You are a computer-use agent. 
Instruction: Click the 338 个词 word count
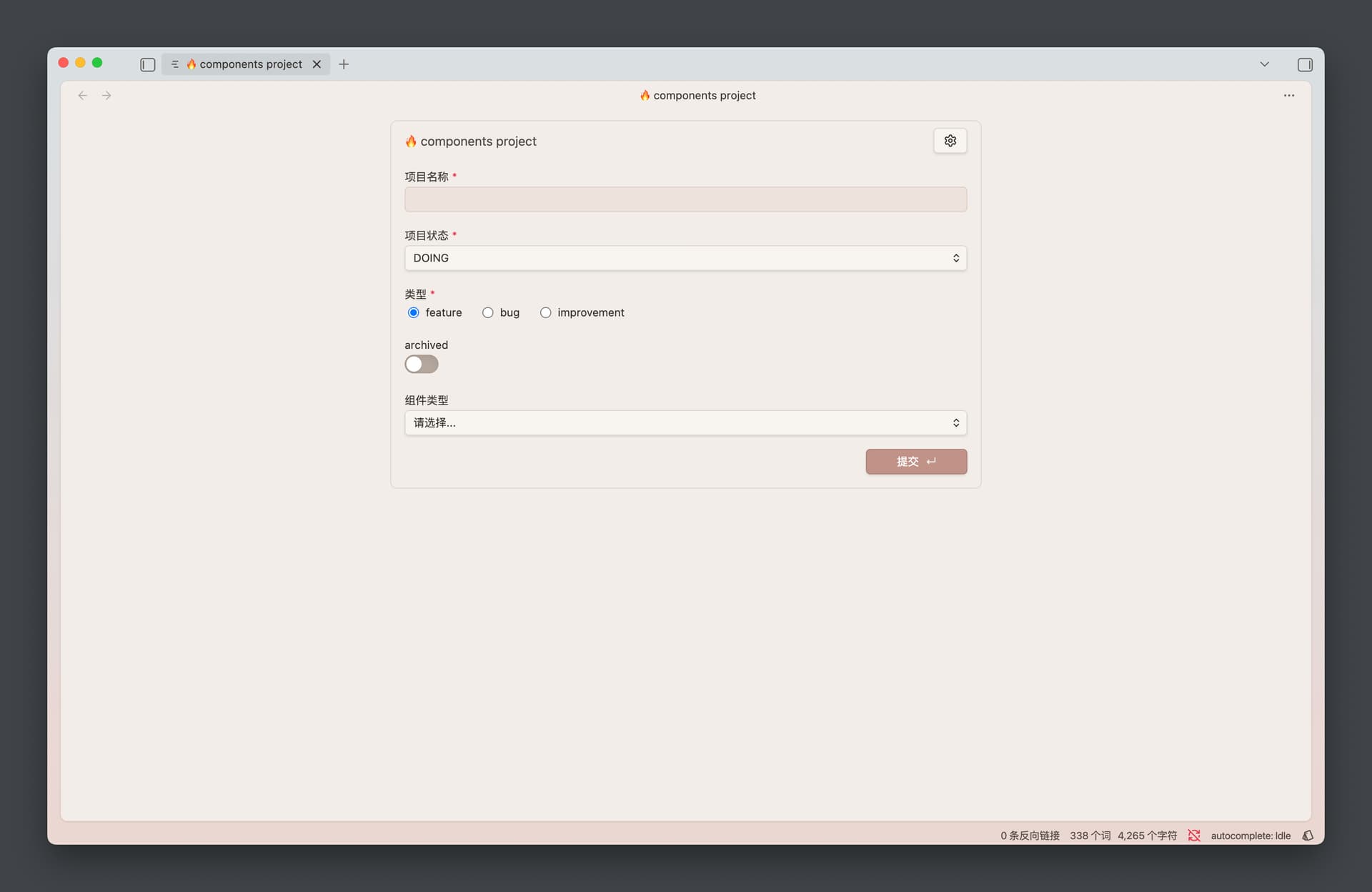point(1090,836)
